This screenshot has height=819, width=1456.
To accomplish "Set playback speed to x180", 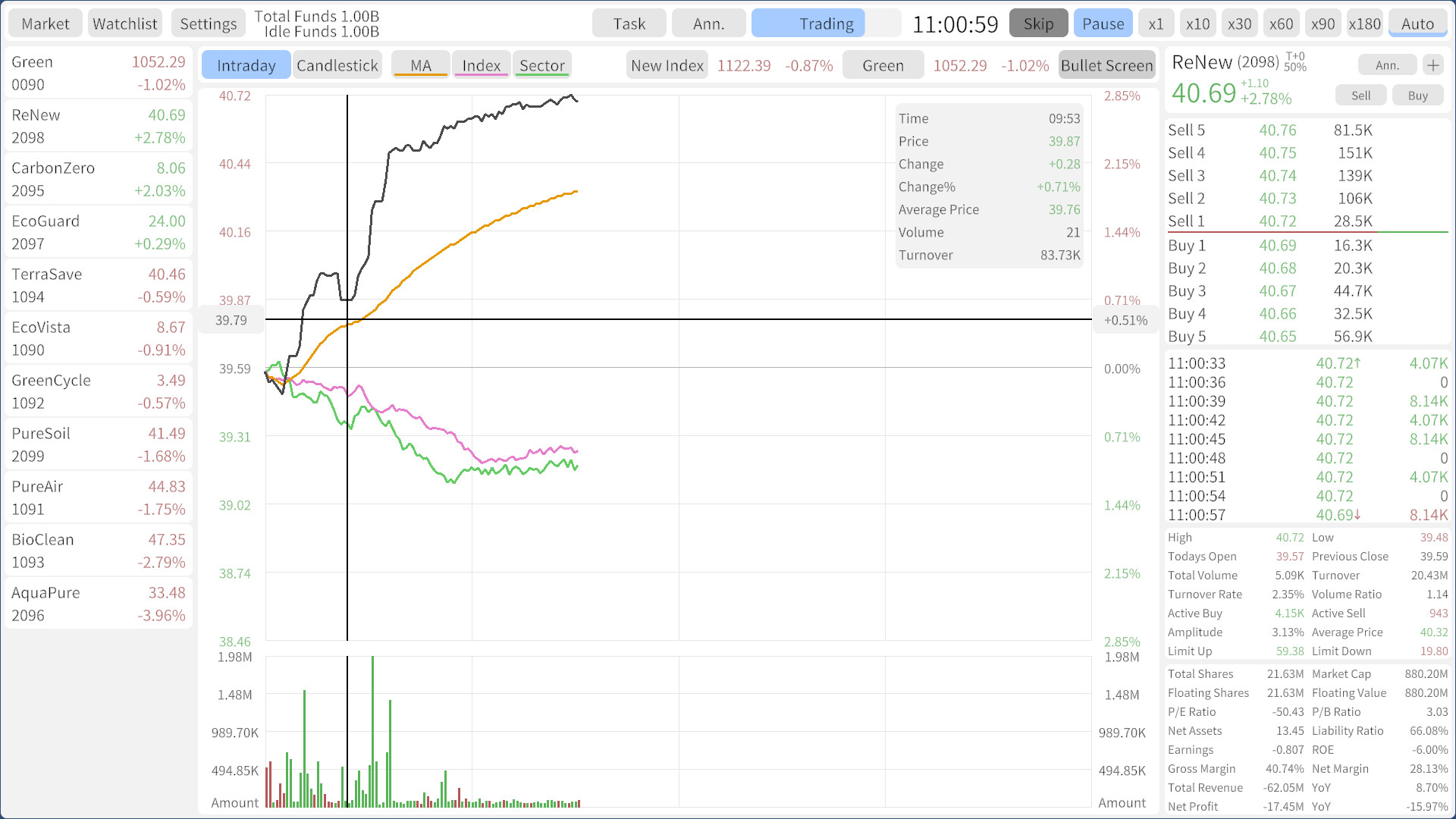I will click(x=1364, y=23).
